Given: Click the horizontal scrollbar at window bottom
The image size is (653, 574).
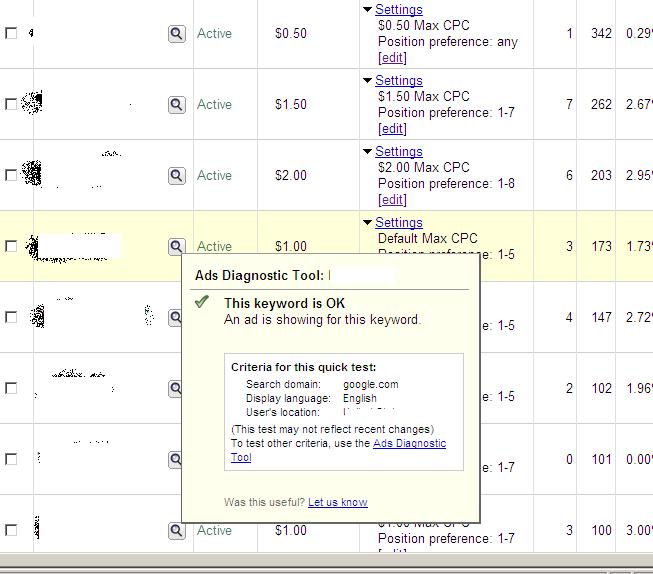Looking at the screenshot, I should [x=326, y=561].
